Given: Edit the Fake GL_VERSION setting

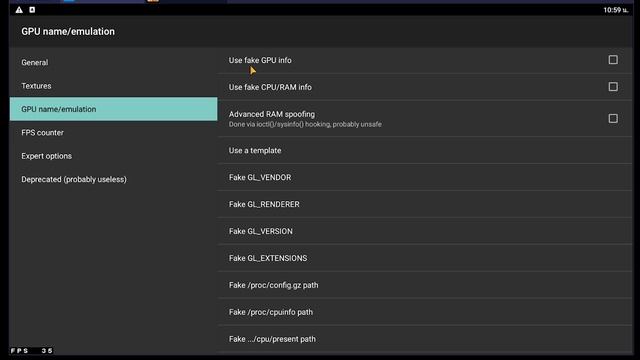Looking at the screenshot, I should (x=425, y=231).
